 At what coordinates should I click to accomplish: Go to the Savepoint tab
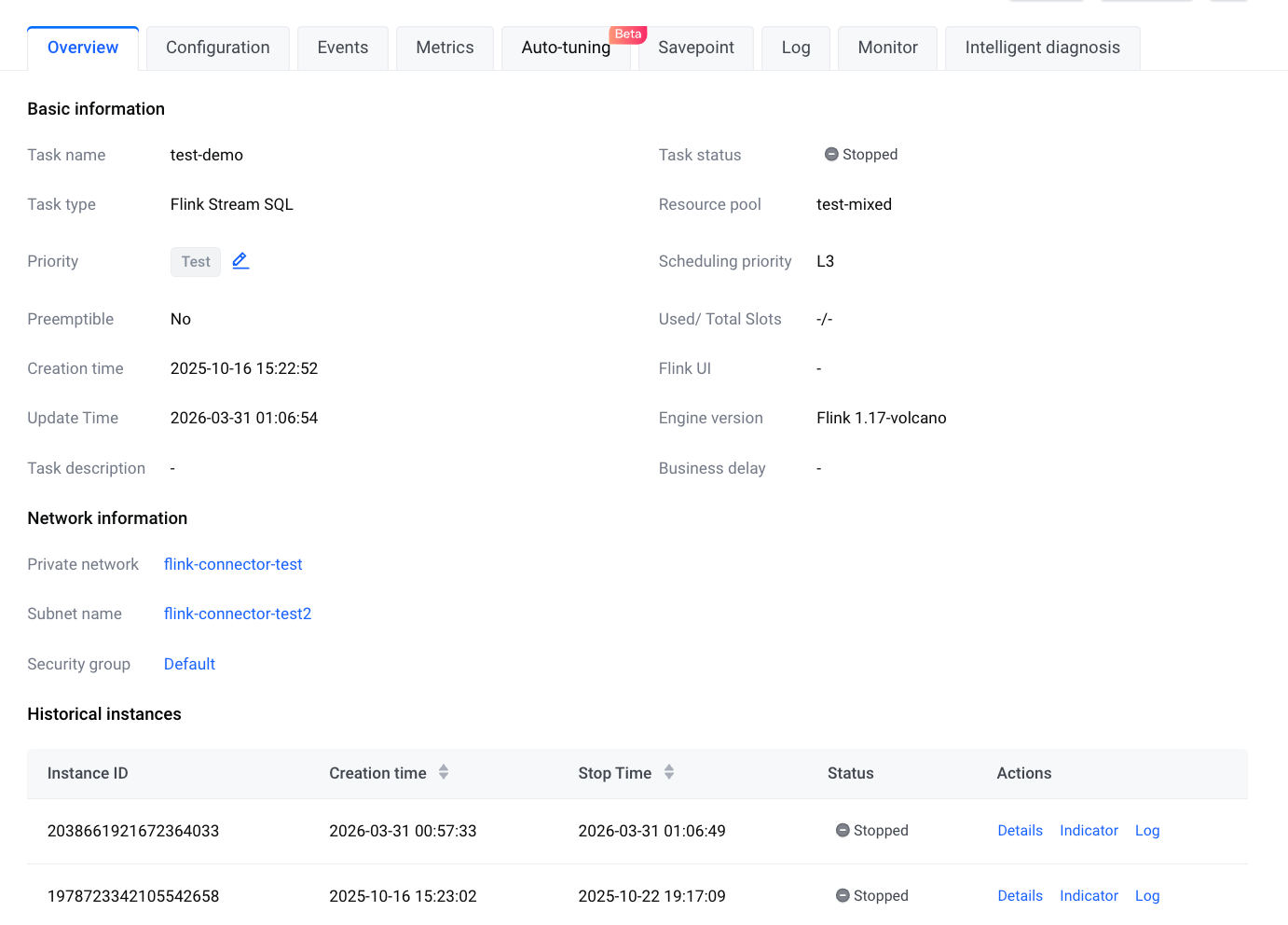coord(696,48)
